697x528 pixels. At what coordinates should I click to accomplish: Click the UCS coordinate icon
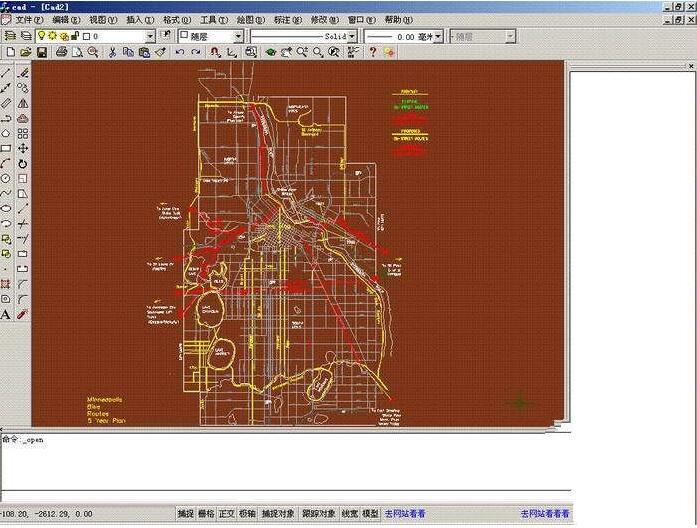(231, 52)
